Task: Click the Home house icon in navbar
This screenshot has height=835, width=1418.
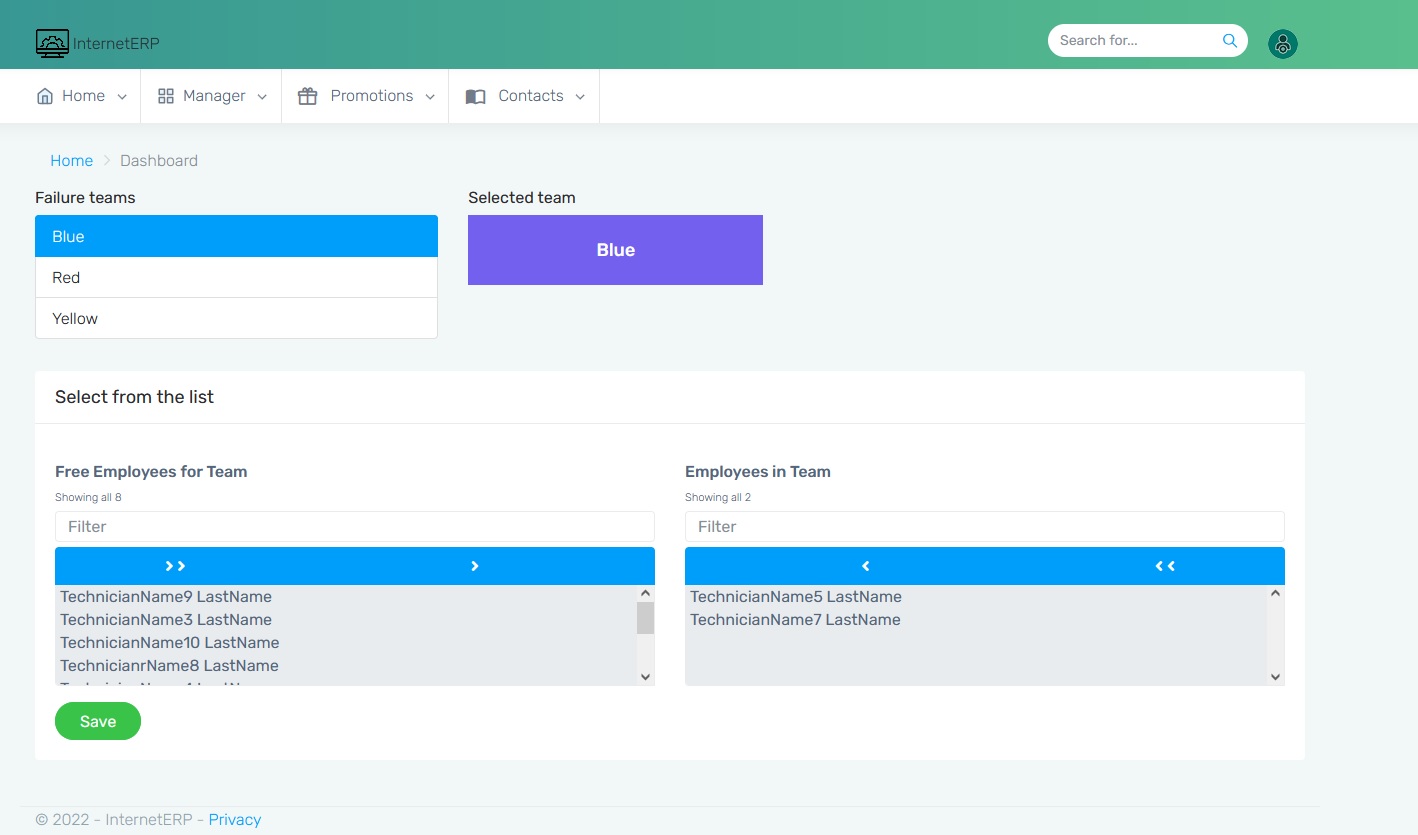Action: tap(44, 96)
